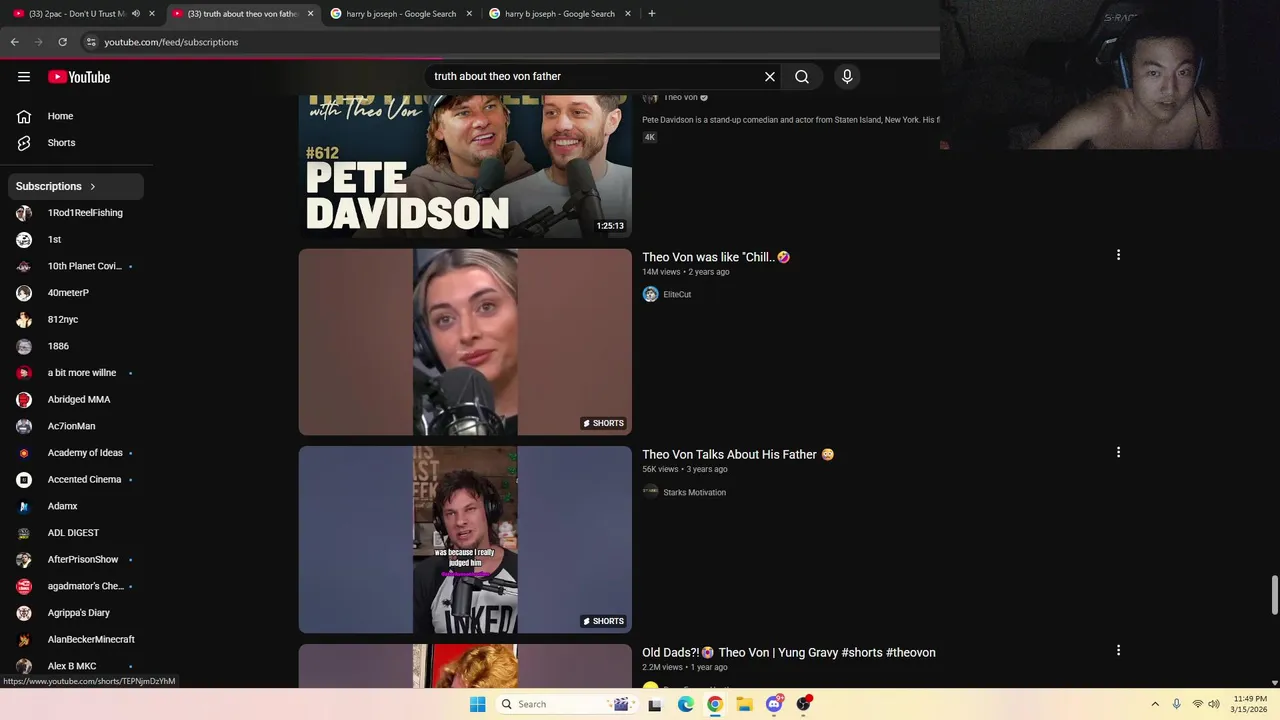
Task: Open title 'Old Dads?! Theo Von | Yung Gravy'
Action: point(789,653)
